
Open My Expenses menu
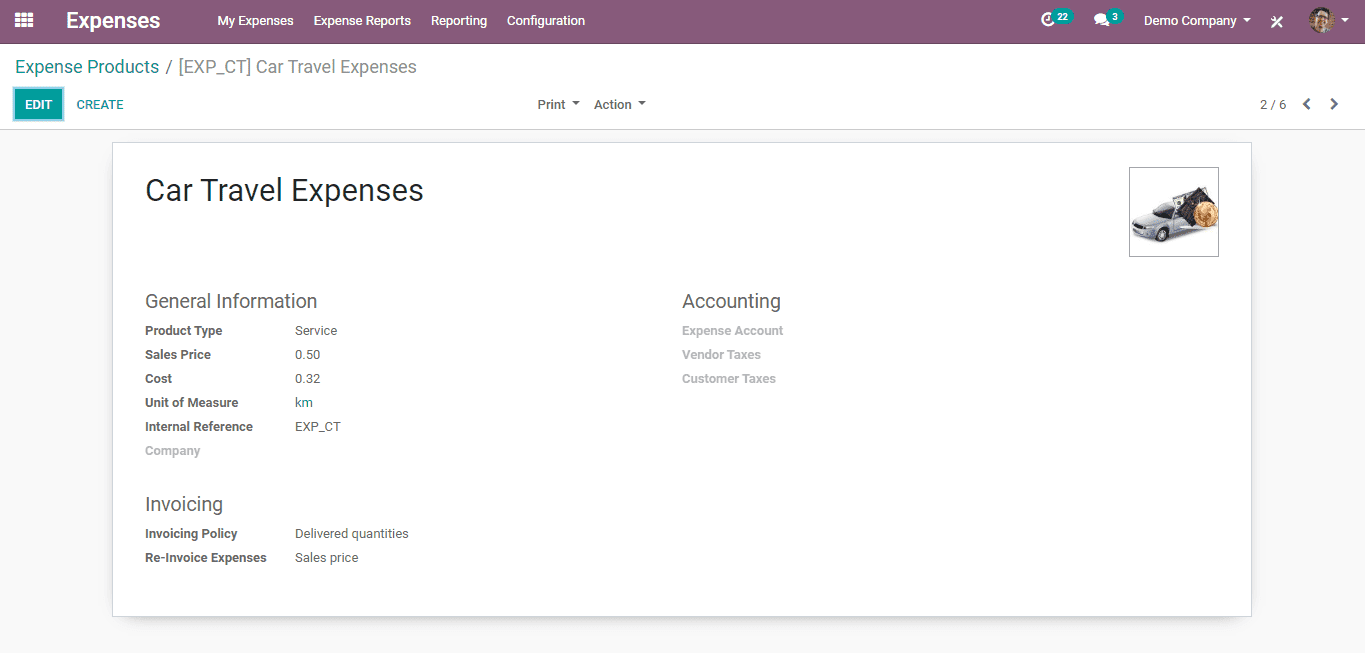(x=256, y=20)
